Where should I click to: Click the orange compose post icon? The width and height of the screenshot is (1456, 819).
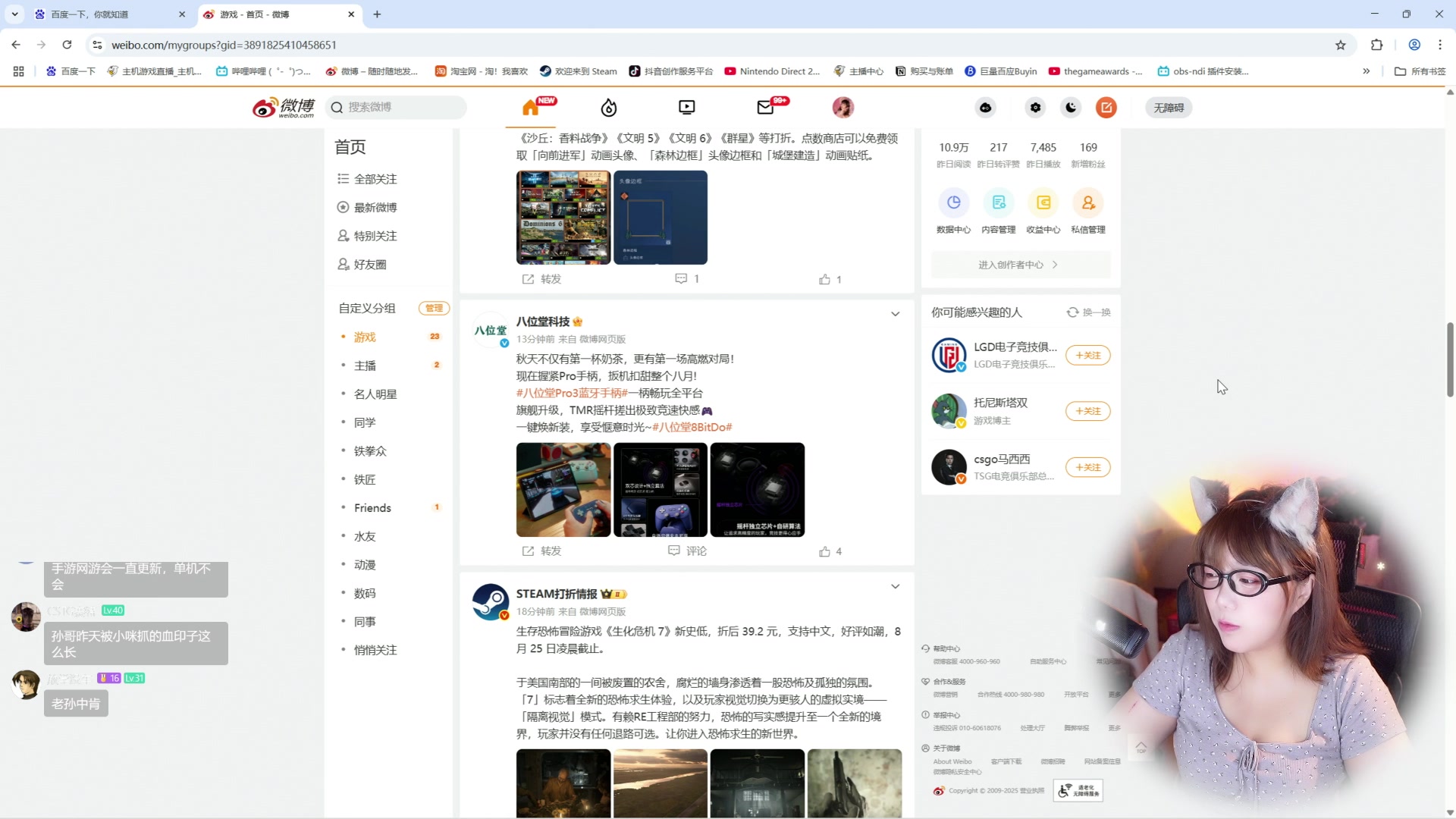[1106, 108]
